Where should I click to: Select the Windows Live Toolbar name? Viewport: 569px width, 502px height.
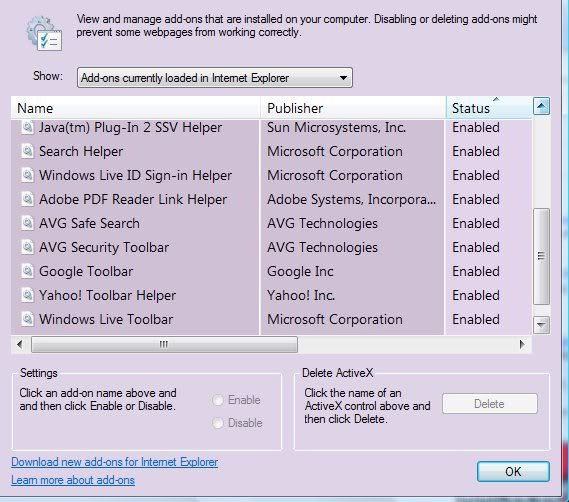tap(106, 319)
